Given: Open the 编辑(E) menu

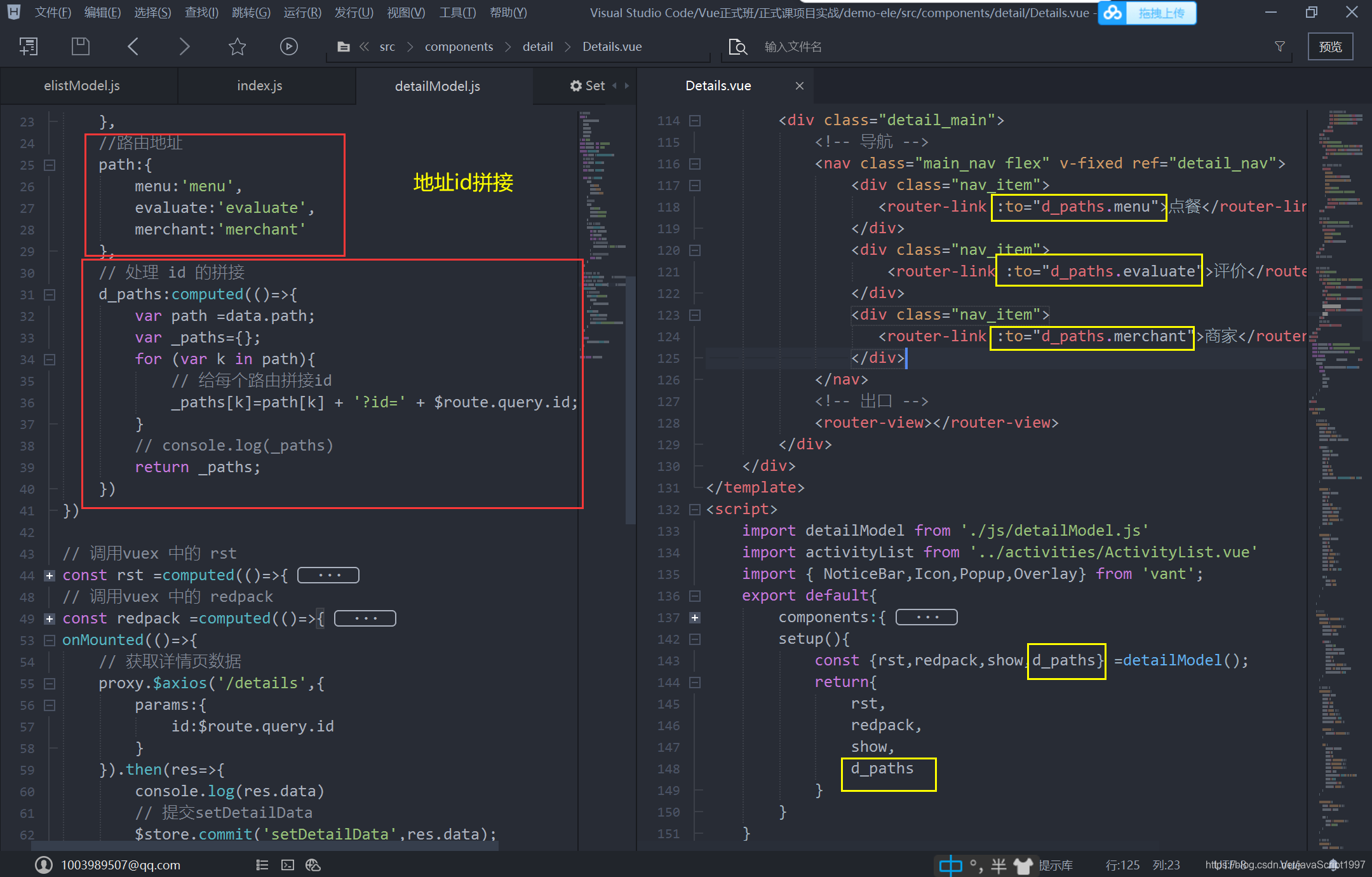Looking at the screenshot, I should click(x=102, y=13).
